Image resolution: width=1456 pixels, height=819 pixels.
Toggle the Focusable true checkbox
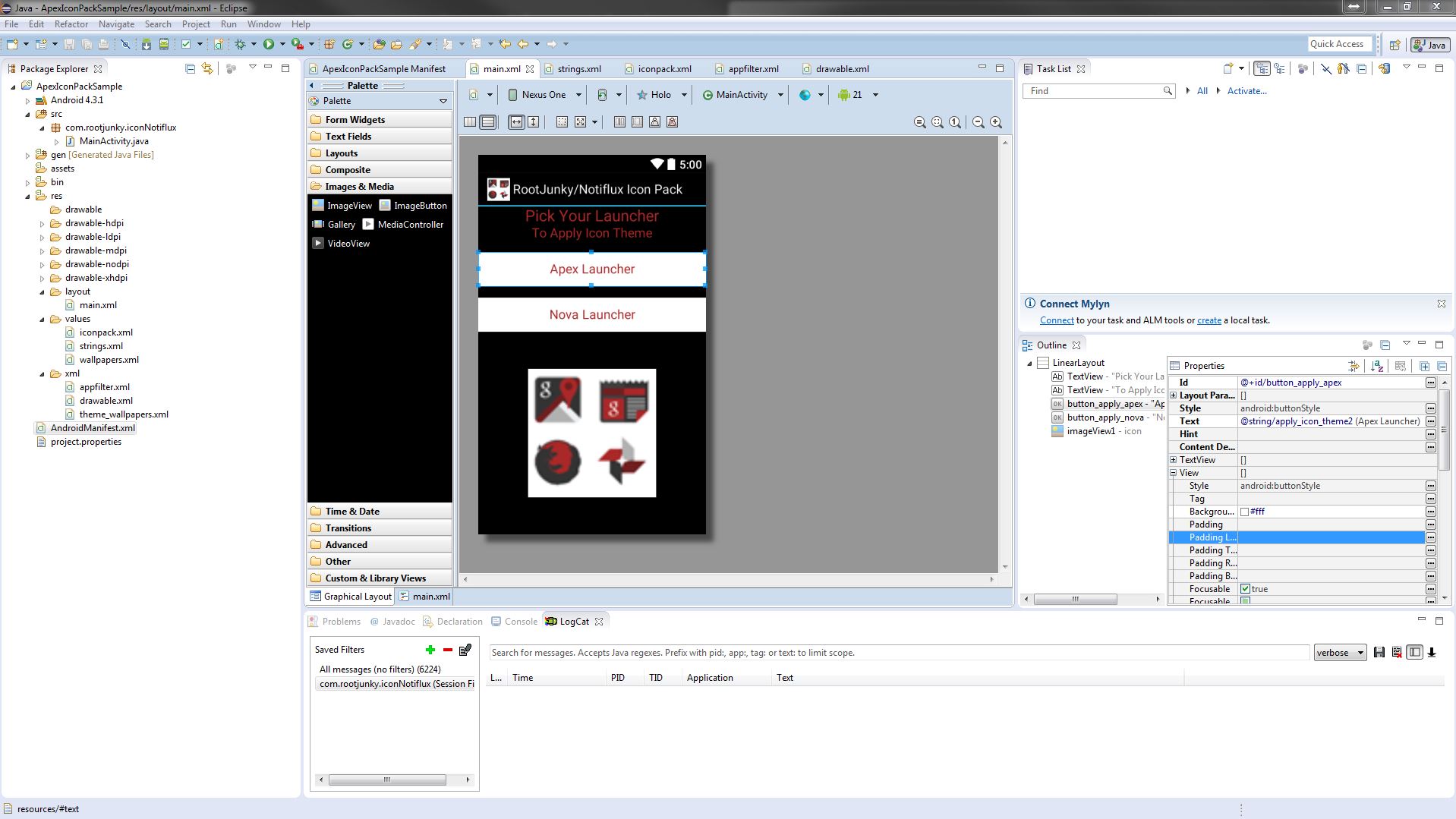click(1245, 589)
